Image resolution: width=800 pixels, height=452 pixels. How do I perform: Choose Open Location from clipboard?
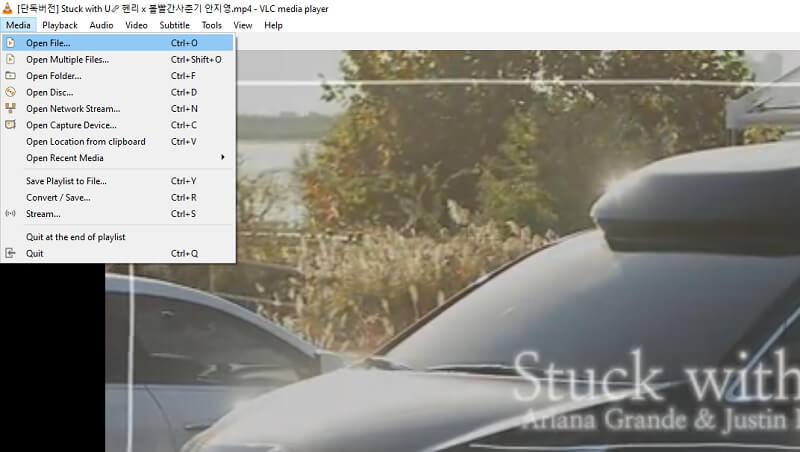click(85, 141)
